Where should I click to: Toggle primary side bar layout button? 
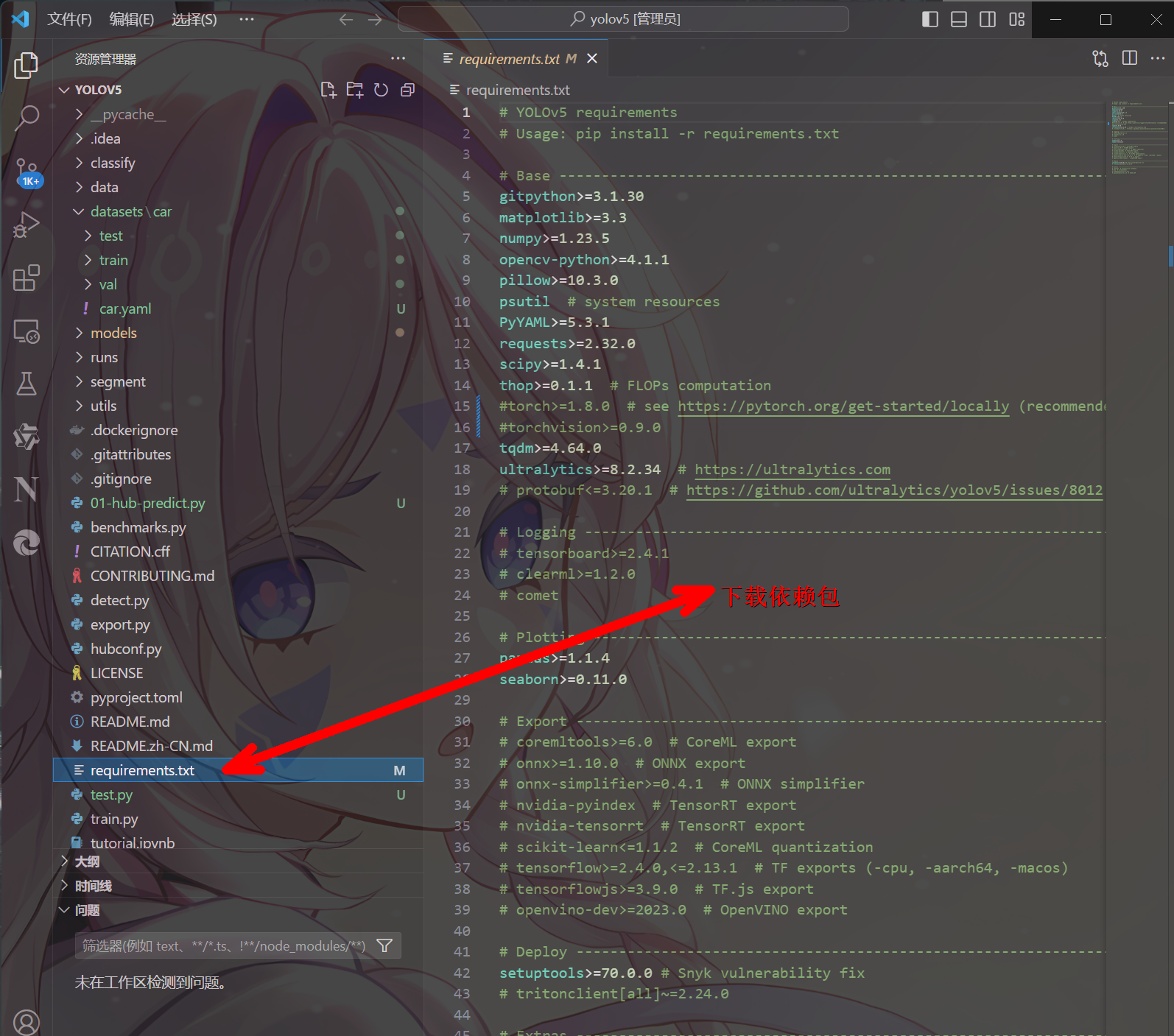click(x=930, y=19)
